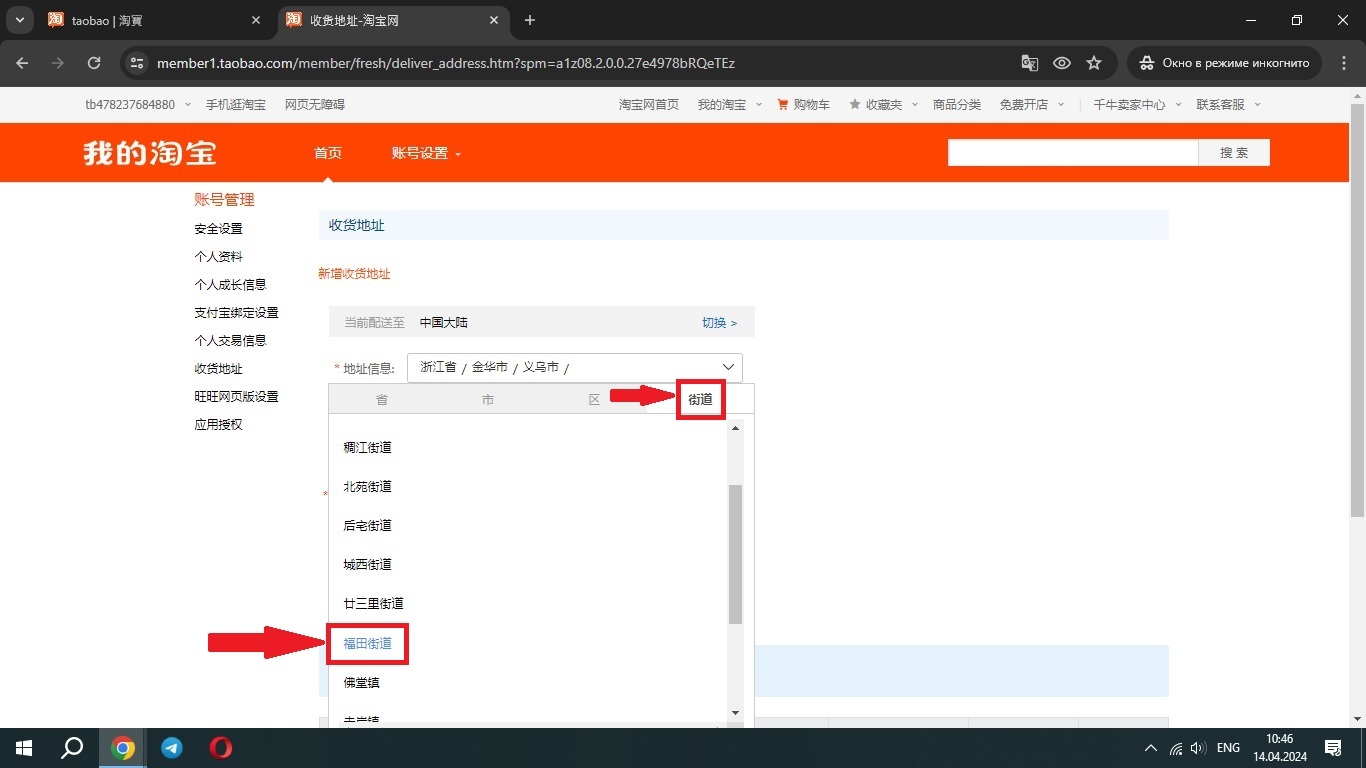Click the incognito mode indicator button

[1225, 63]
